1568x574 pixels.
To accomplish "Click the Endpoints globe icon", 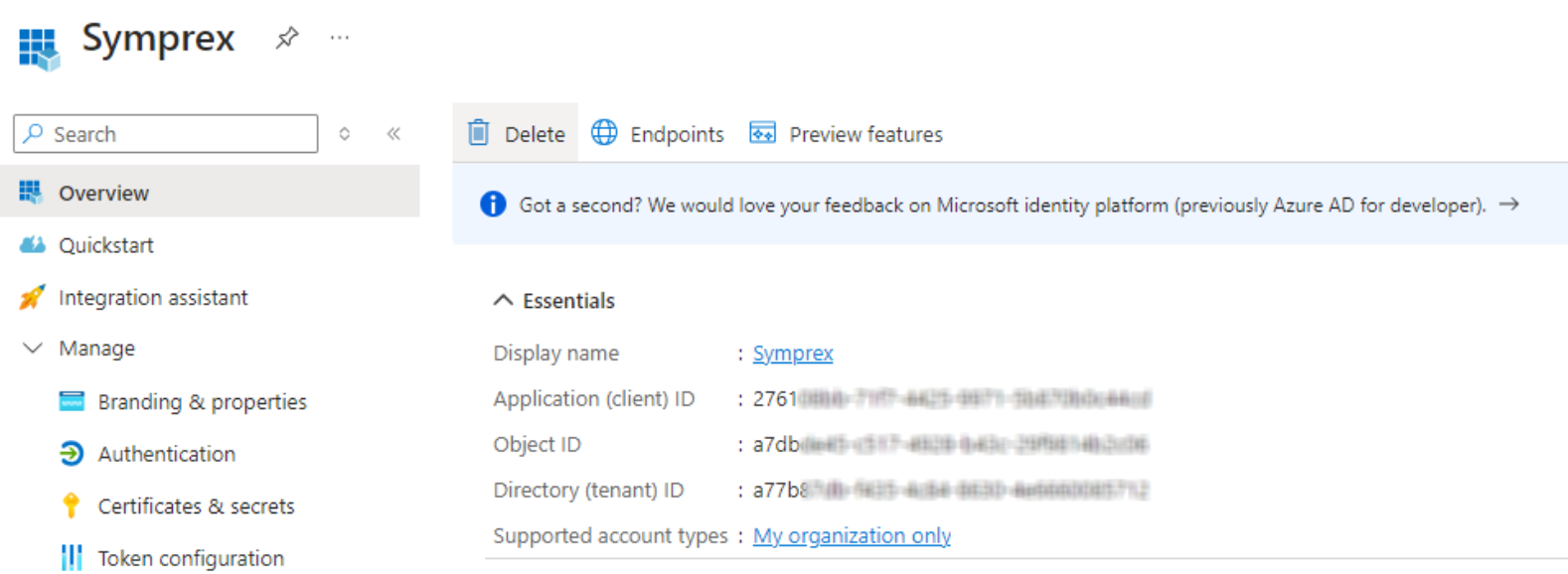I will point(604,132).
